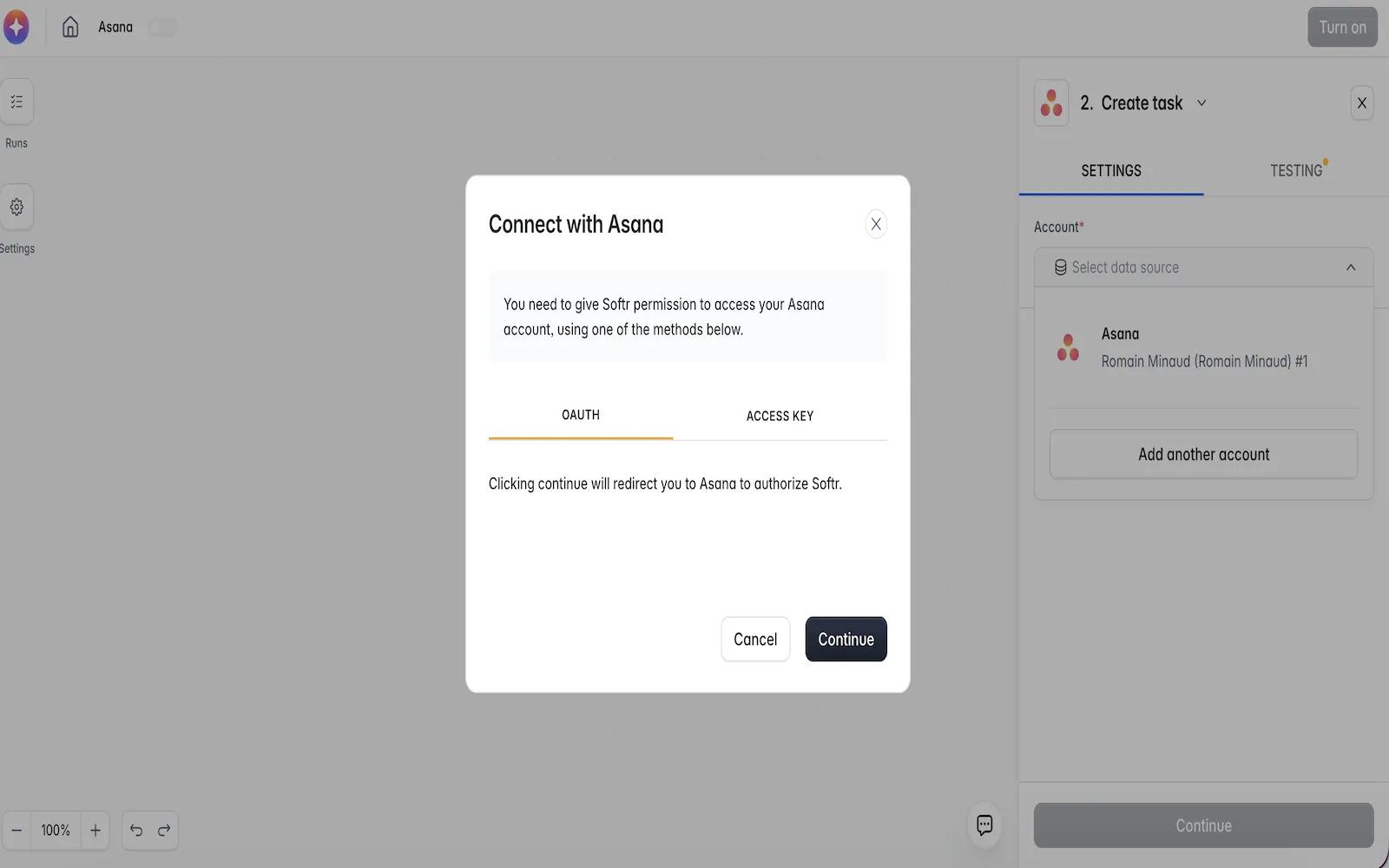Open the chat support icon
This screenshot has width=1389, height=868.
click(x=984, y=825)
